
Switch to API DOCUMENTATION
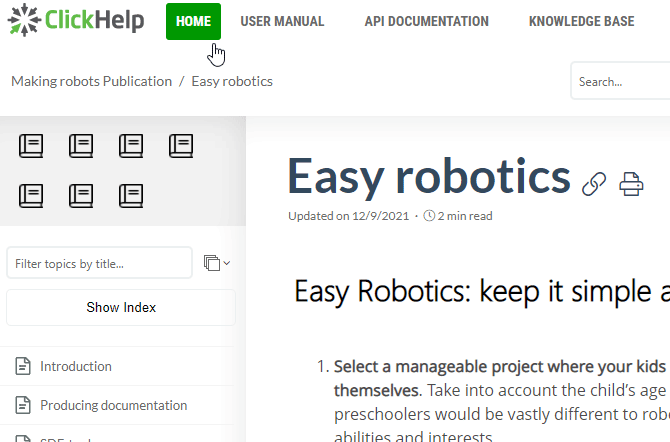point(426,21)
